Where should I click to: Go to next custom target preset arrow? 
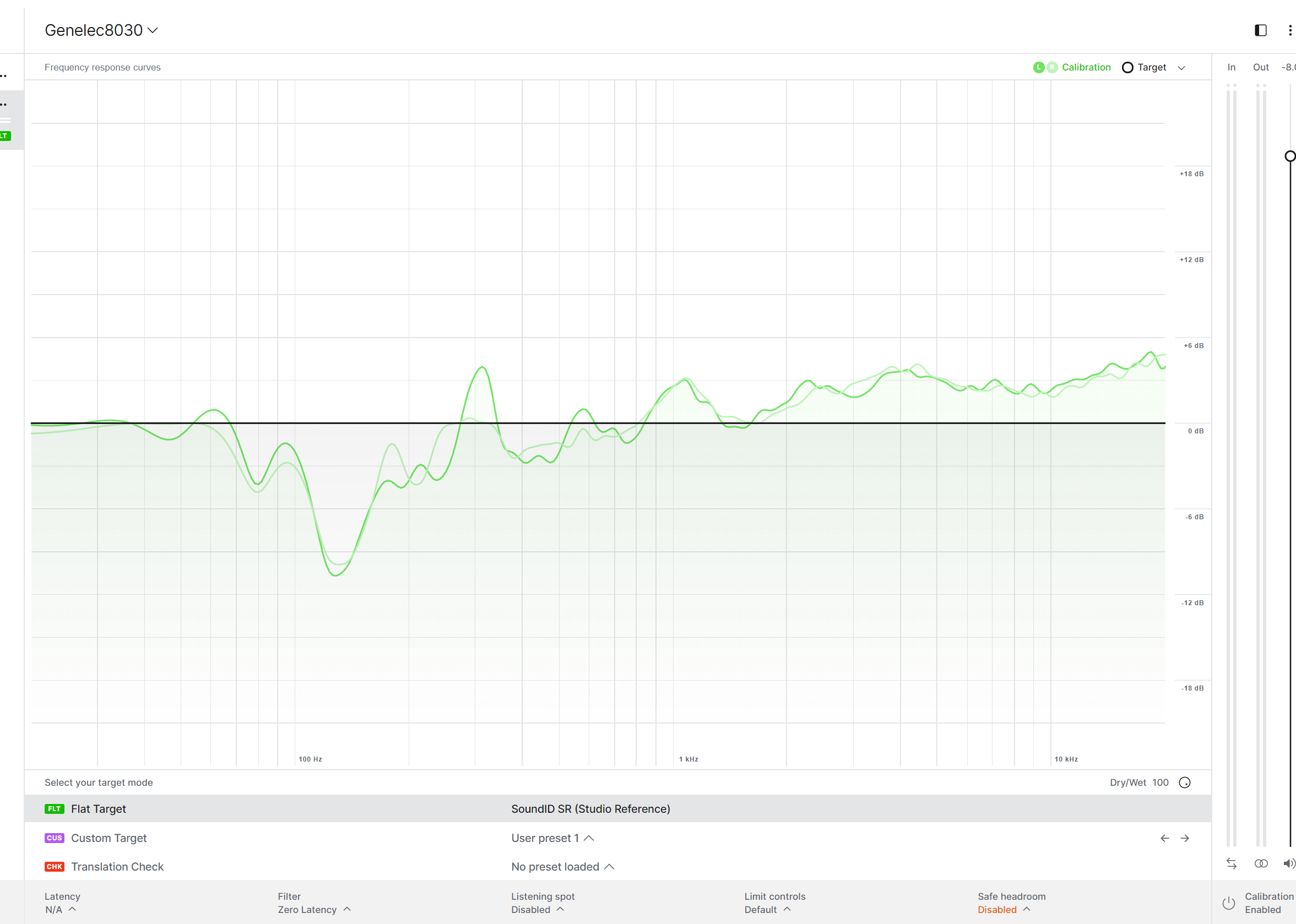[1185, 838]
